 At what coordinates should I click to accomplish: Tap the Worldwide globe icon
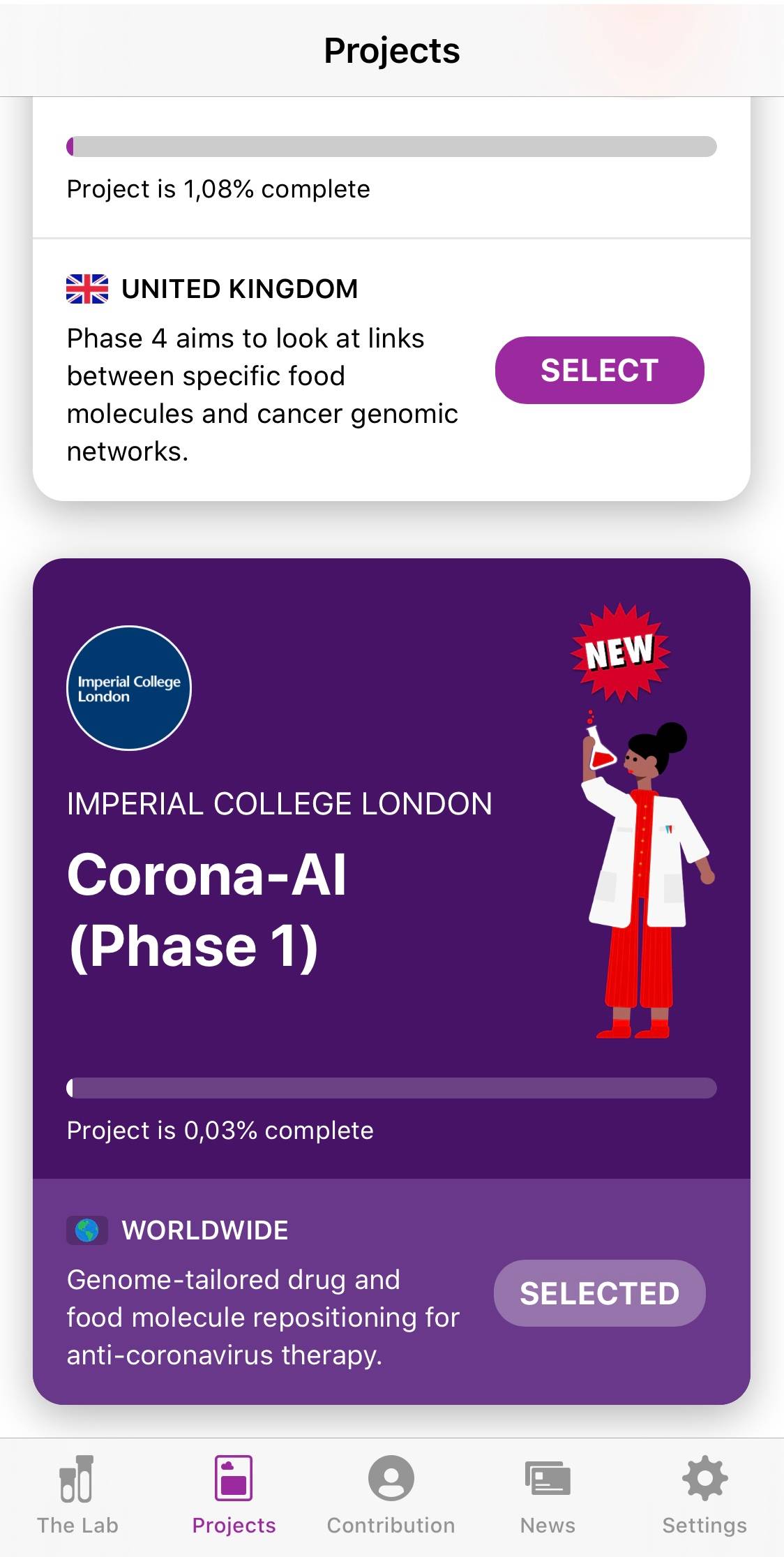coord(87,1230)
